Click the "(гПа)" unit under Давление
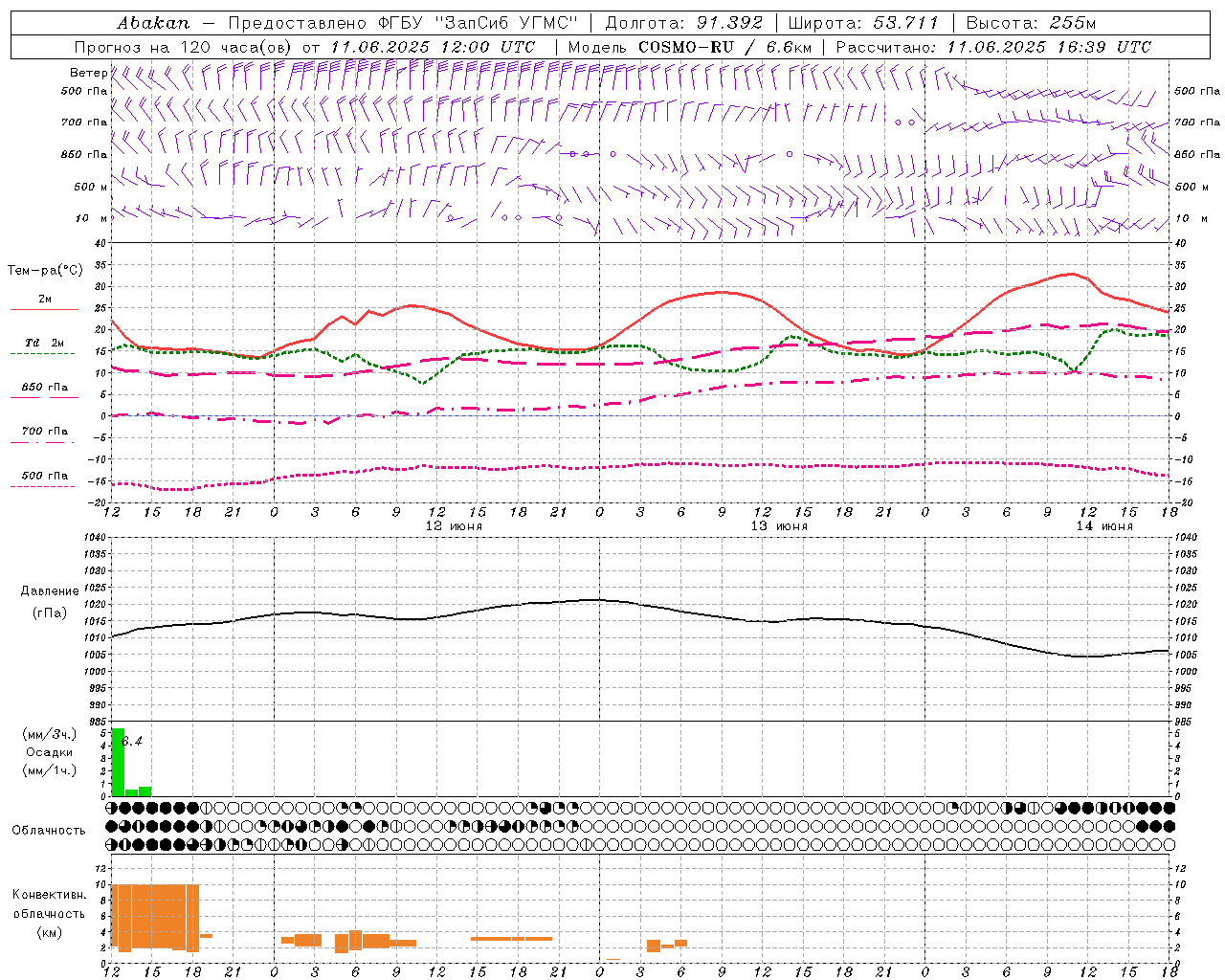Viewport: 1225px width, 980px height. [x=49, y=612]
